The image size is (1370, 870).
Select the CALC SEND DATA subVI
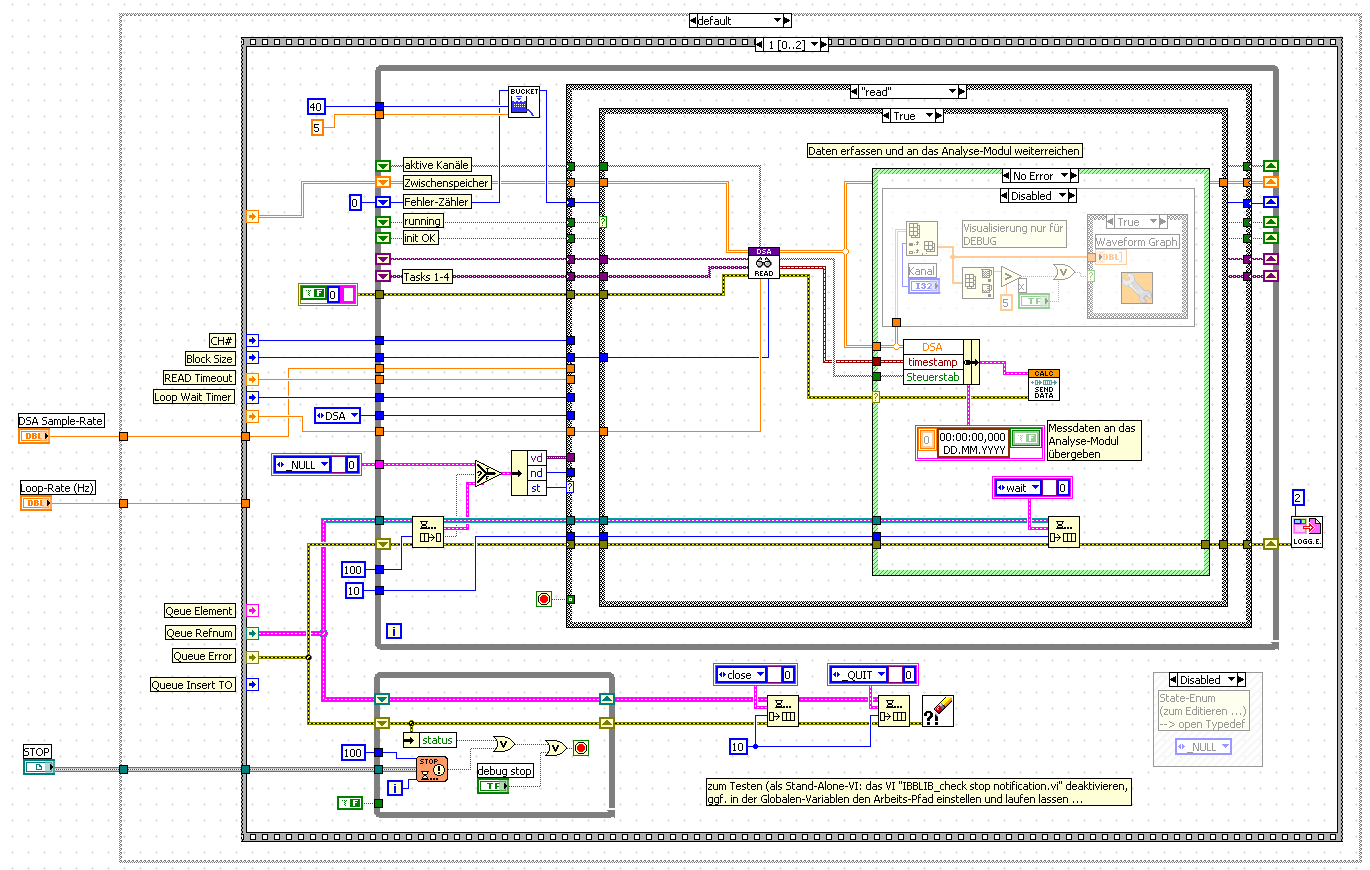pyautogui.click(x=1043, y=385)
